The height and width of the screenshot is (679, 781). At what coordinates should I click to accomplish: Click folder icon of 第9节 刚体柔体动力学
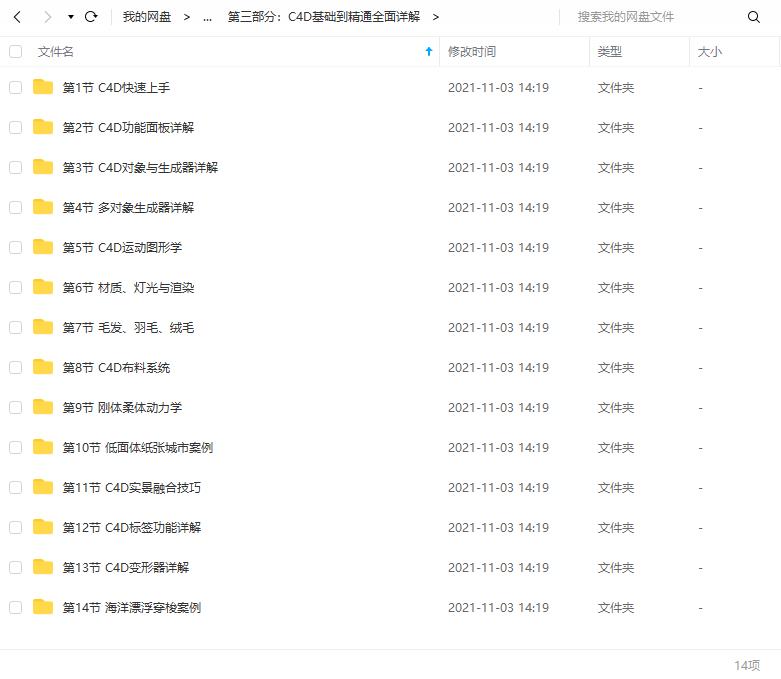coord(43,407)
